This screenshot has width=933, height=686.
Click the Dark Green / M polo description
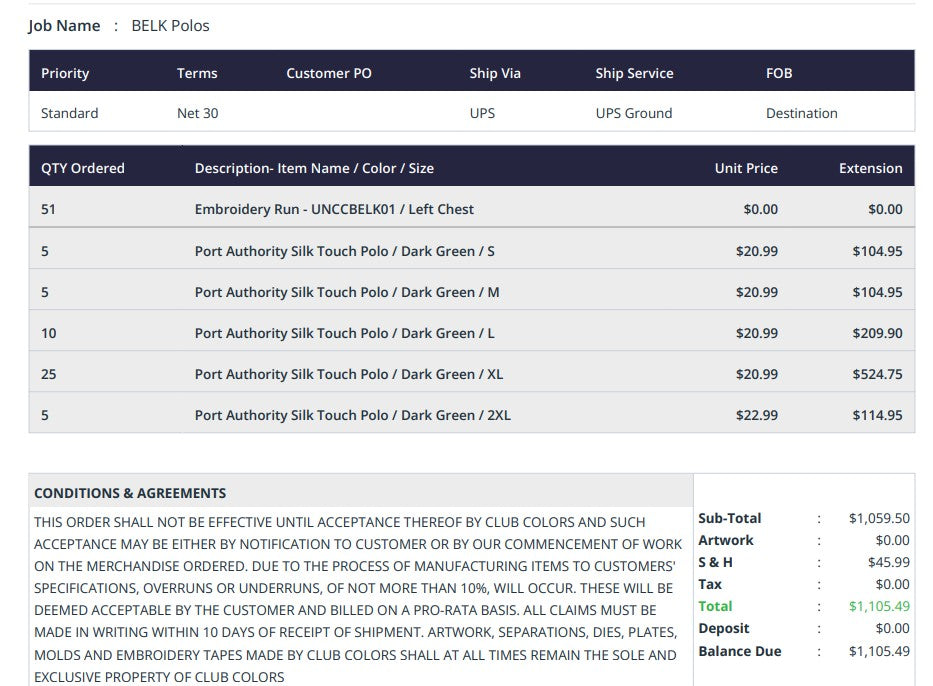347,292
